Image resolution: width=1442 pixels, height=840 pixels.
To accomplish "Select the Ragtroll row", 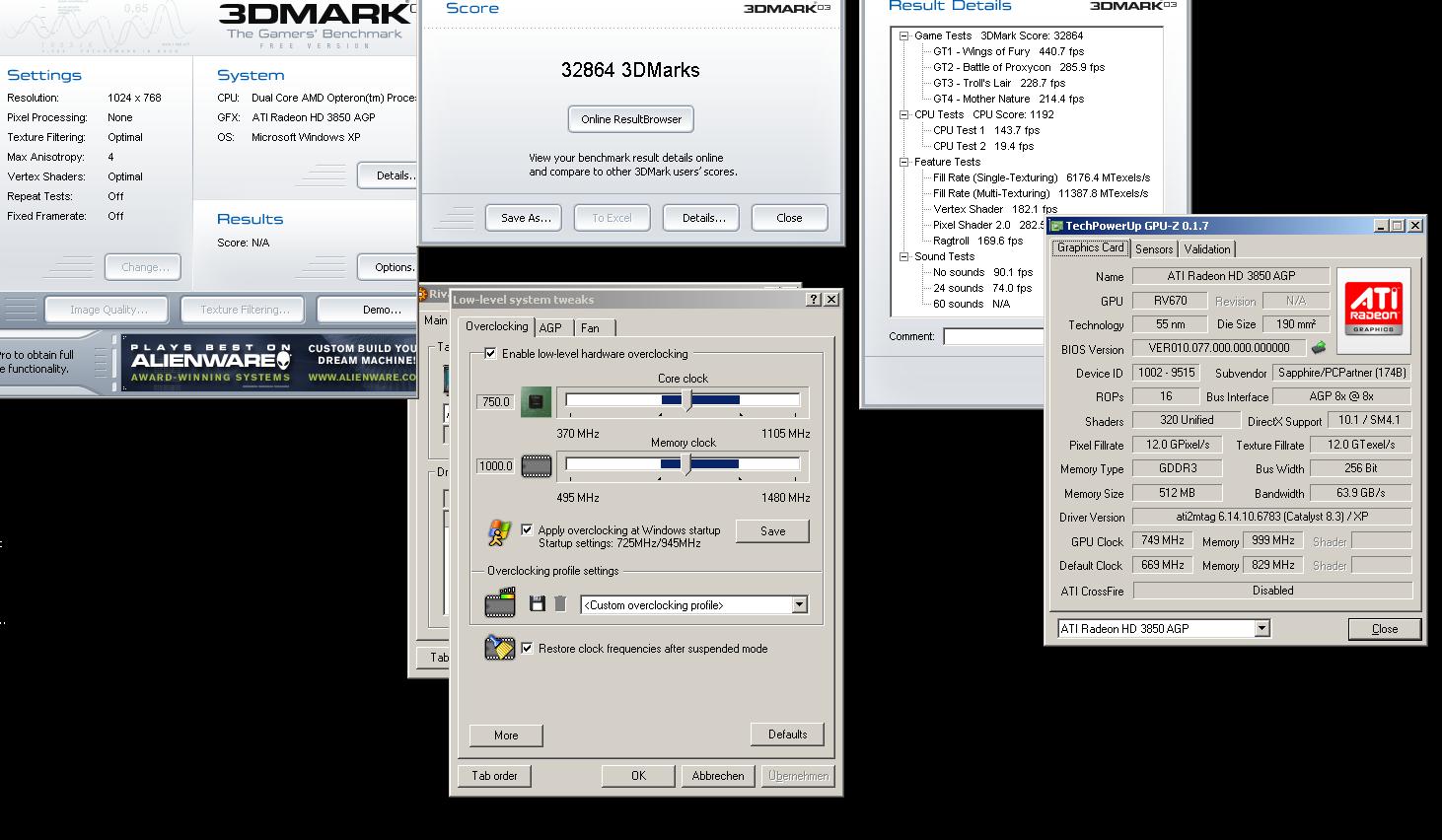I will tap(978, 241).
